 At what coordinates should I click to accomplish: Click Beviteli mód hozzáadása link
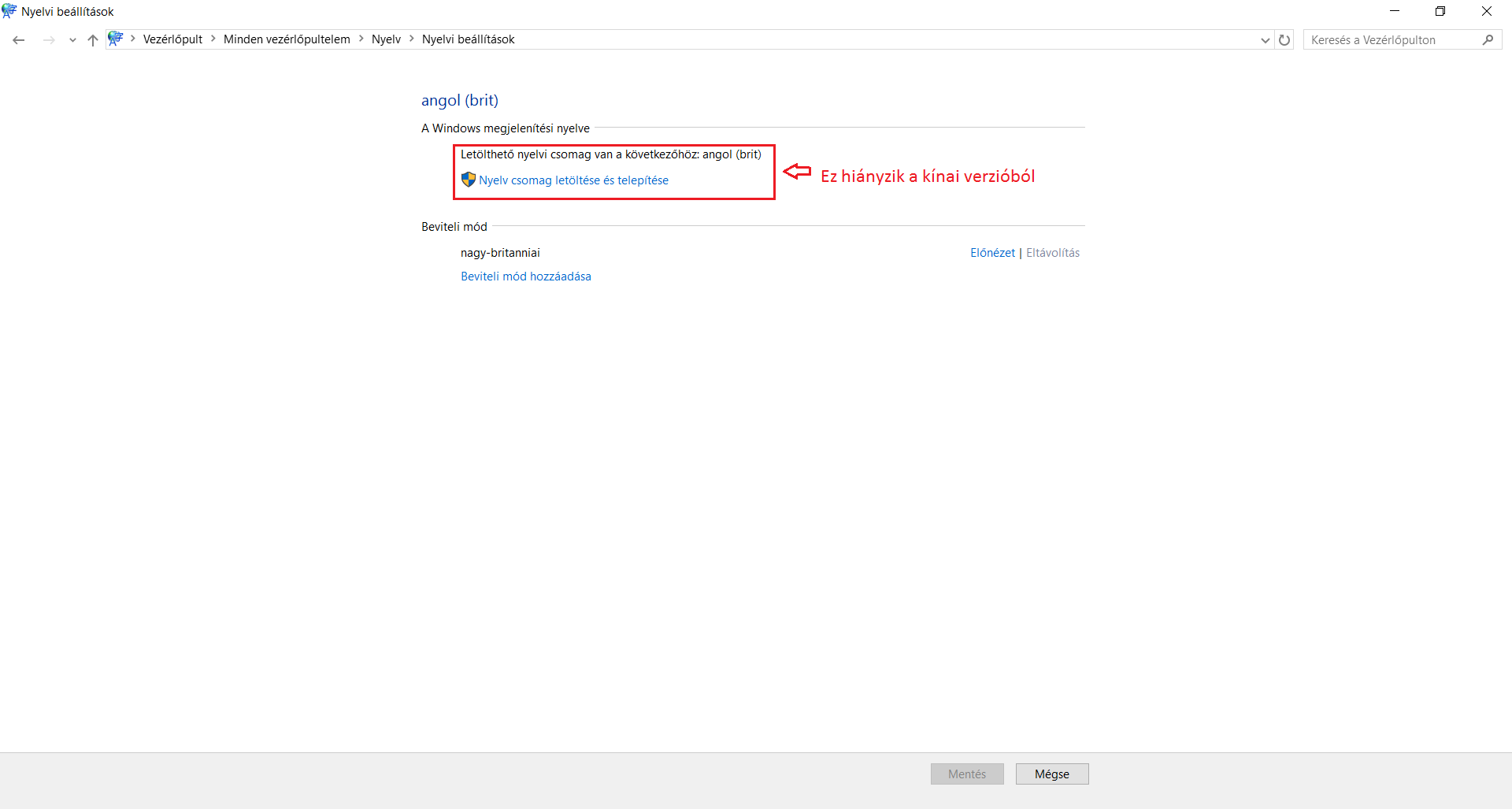pos(526,276)
